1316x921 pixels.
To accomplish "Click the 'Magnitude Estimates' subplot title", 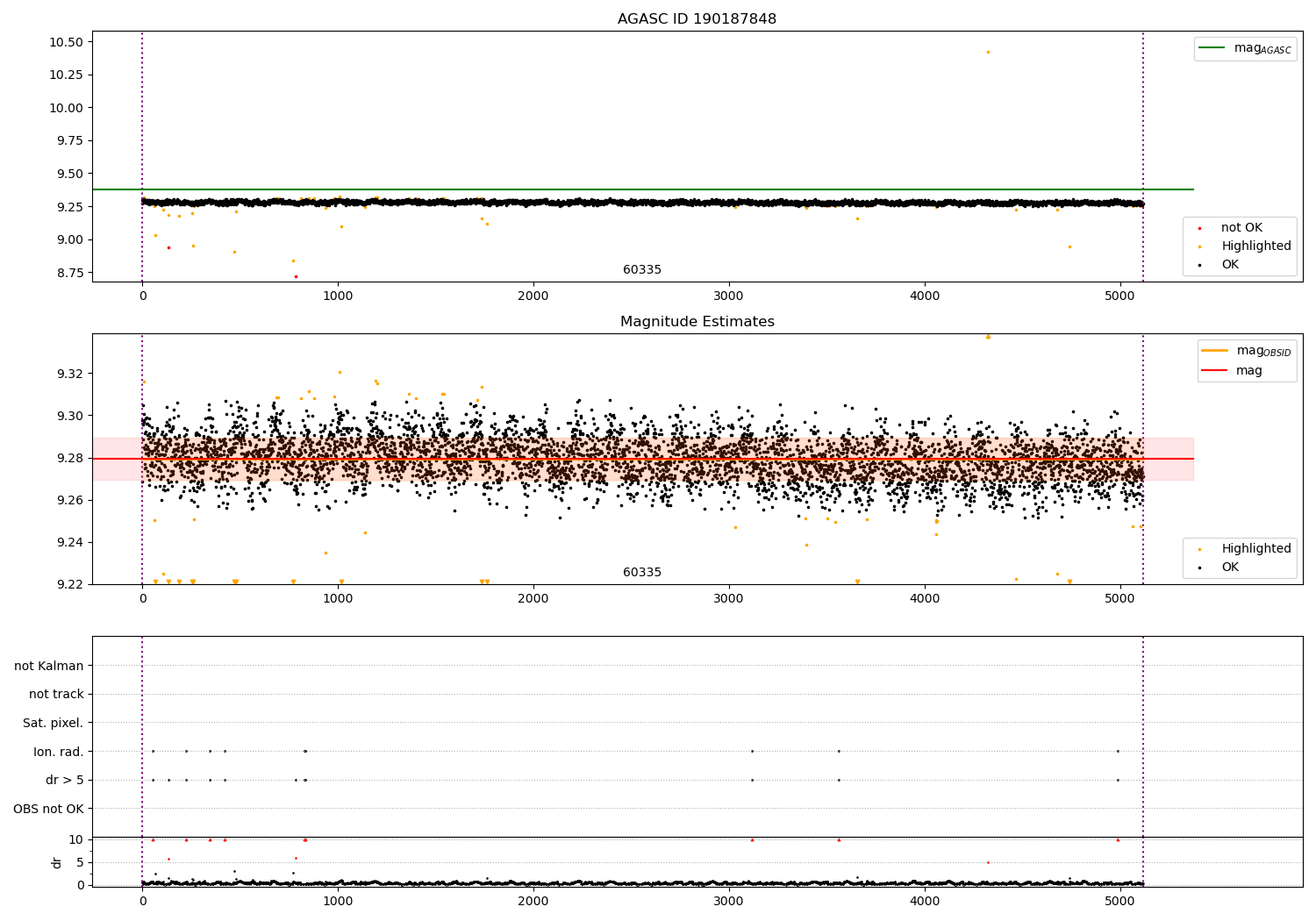I will pyautogui.click(x=697, y=322).
